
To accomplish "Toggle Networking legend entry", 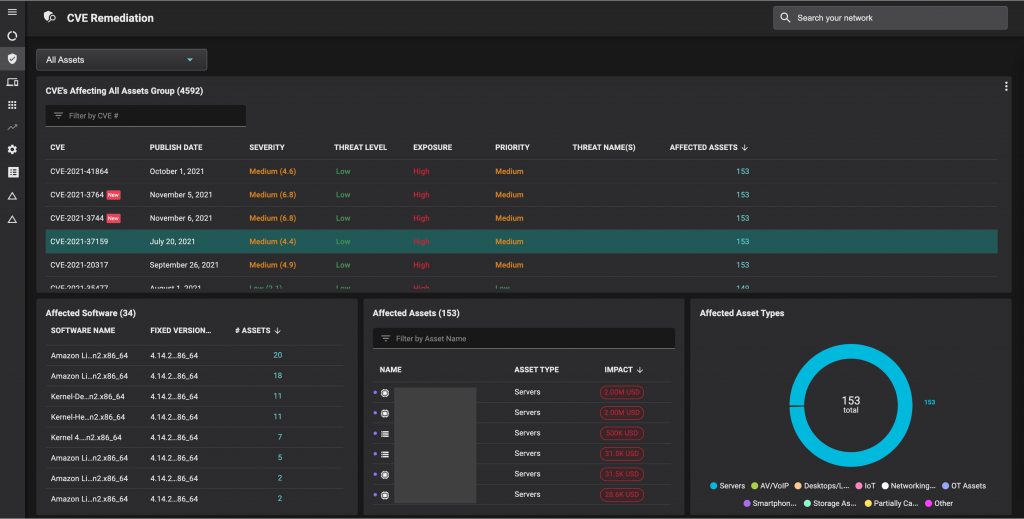I will coord(908,486).
